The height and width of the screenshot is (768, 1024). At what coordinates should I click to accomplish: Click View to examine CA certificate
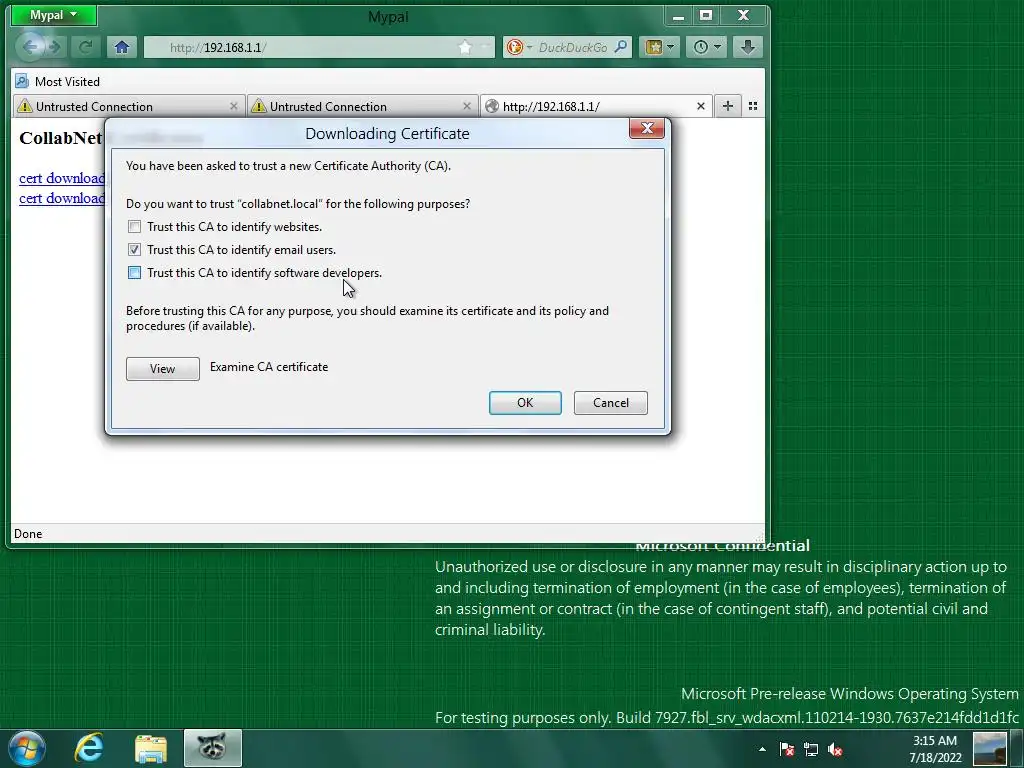pyautogui.click(x=163, y=368)
